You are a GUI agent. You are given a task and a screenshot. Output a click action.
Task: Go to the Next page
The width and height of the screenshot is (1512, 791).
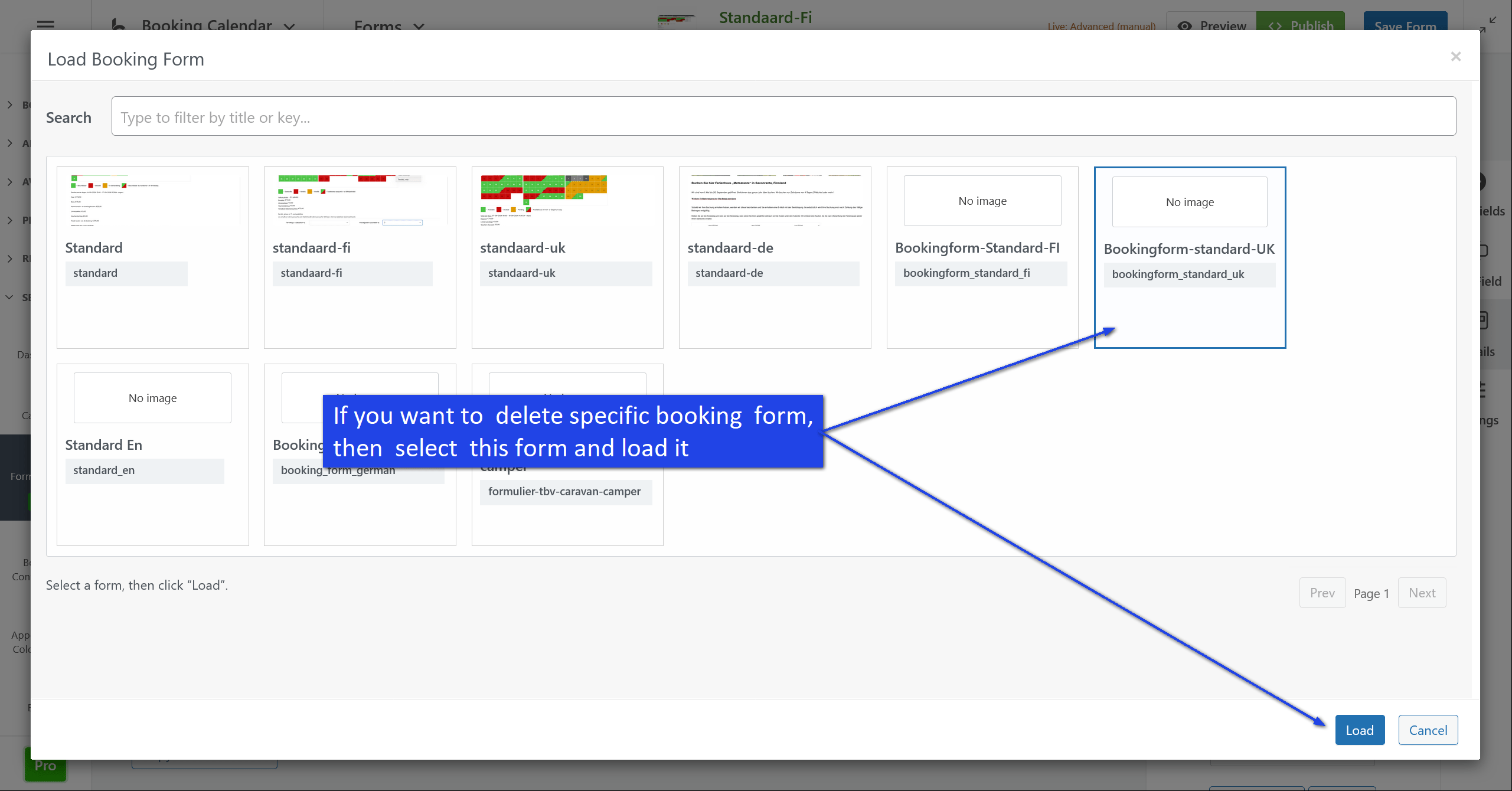click(x=1421, y=593)
